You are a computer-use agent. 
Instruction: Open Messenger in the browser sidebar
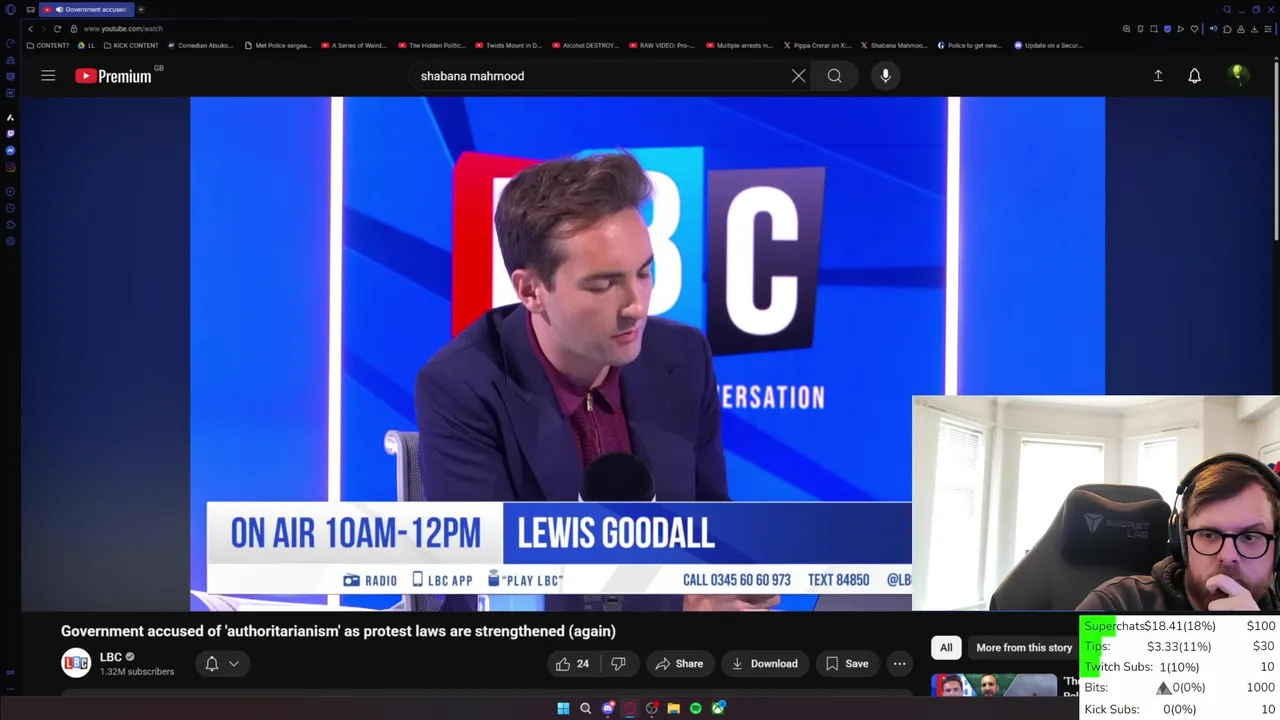10,150
